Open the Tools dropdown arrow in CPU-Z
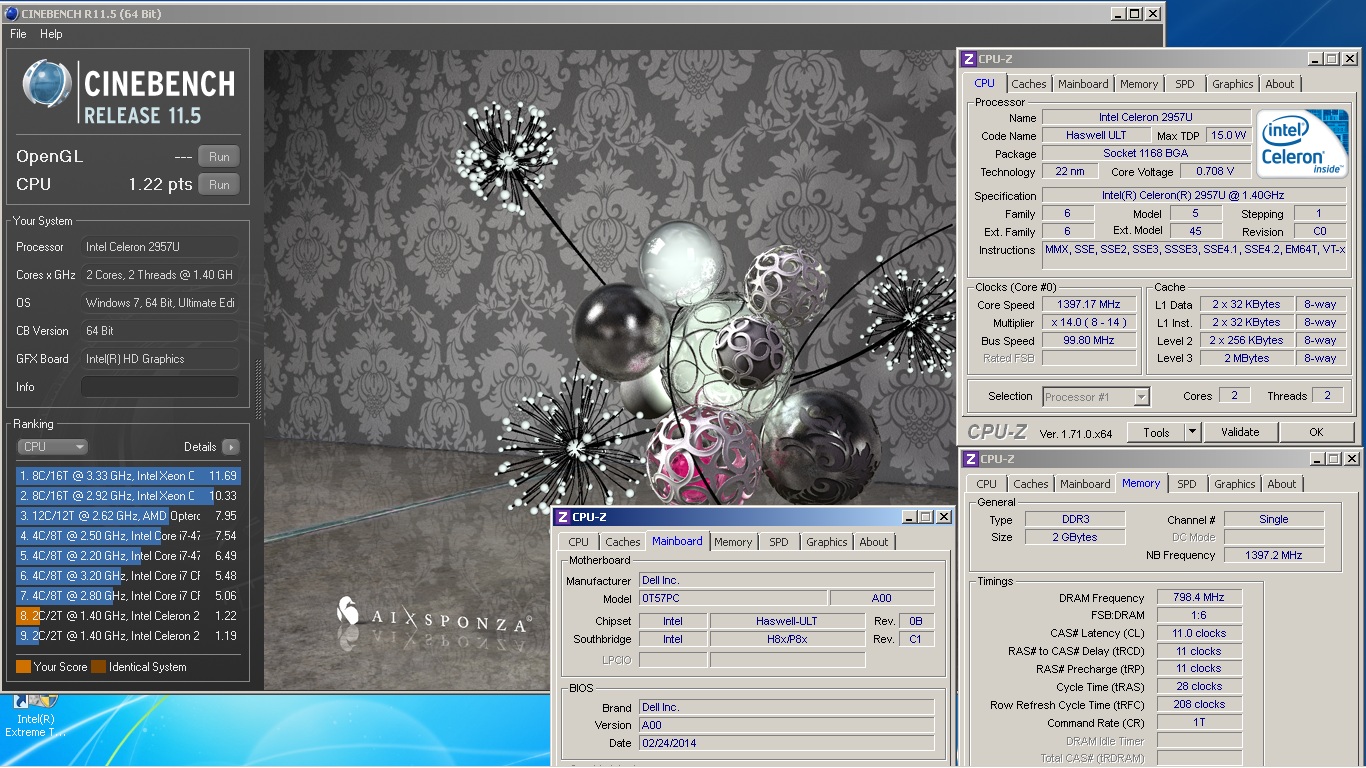1366x768 pixels. (x=1192, y=432)
